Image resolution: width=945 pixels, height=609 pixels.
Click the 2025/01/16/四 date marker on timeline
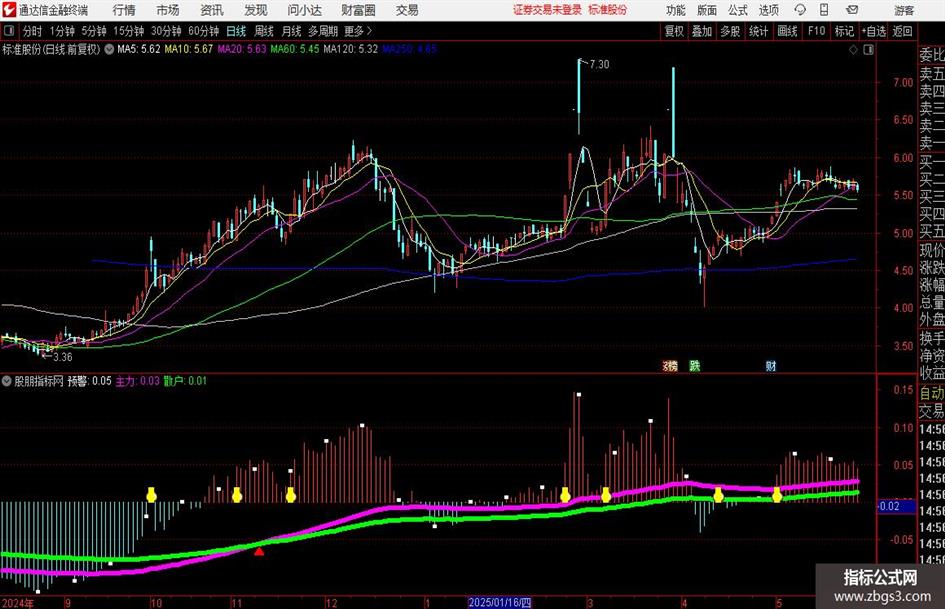(500, 602)
